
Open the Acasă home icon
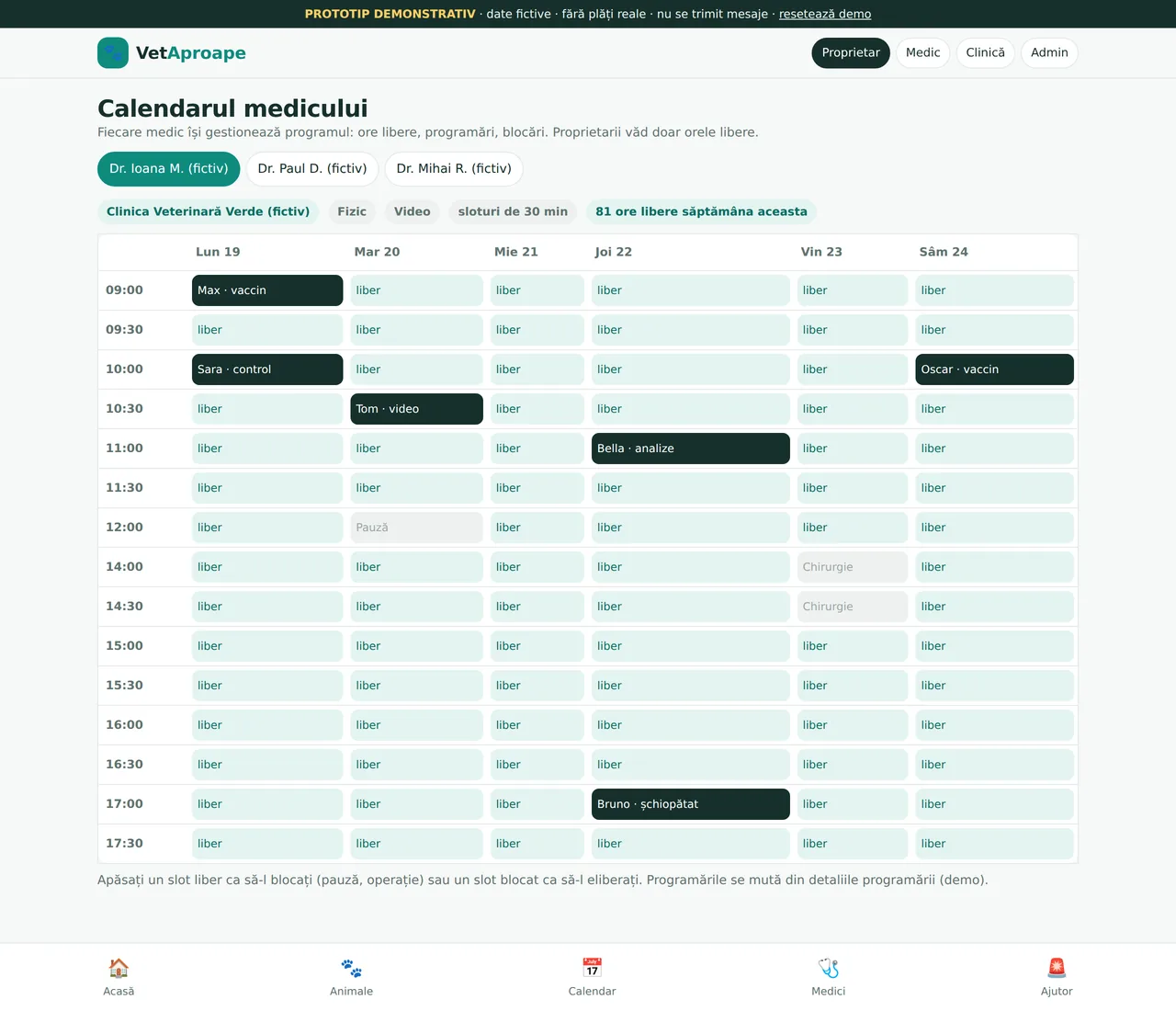tap(119, 968)
